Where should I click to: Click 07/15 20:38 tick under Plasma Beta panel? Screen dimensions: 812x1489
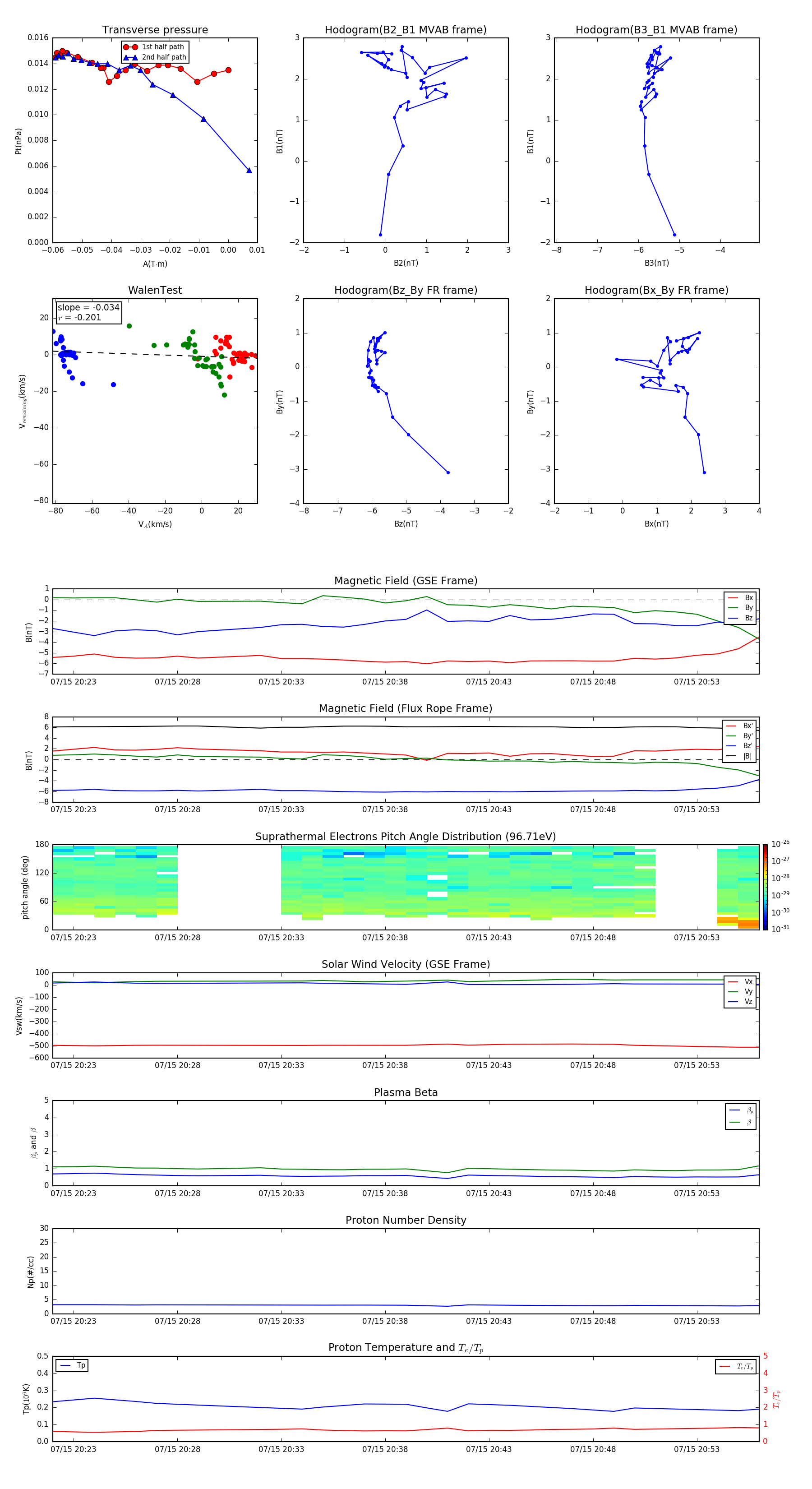tap(385, 1193)
